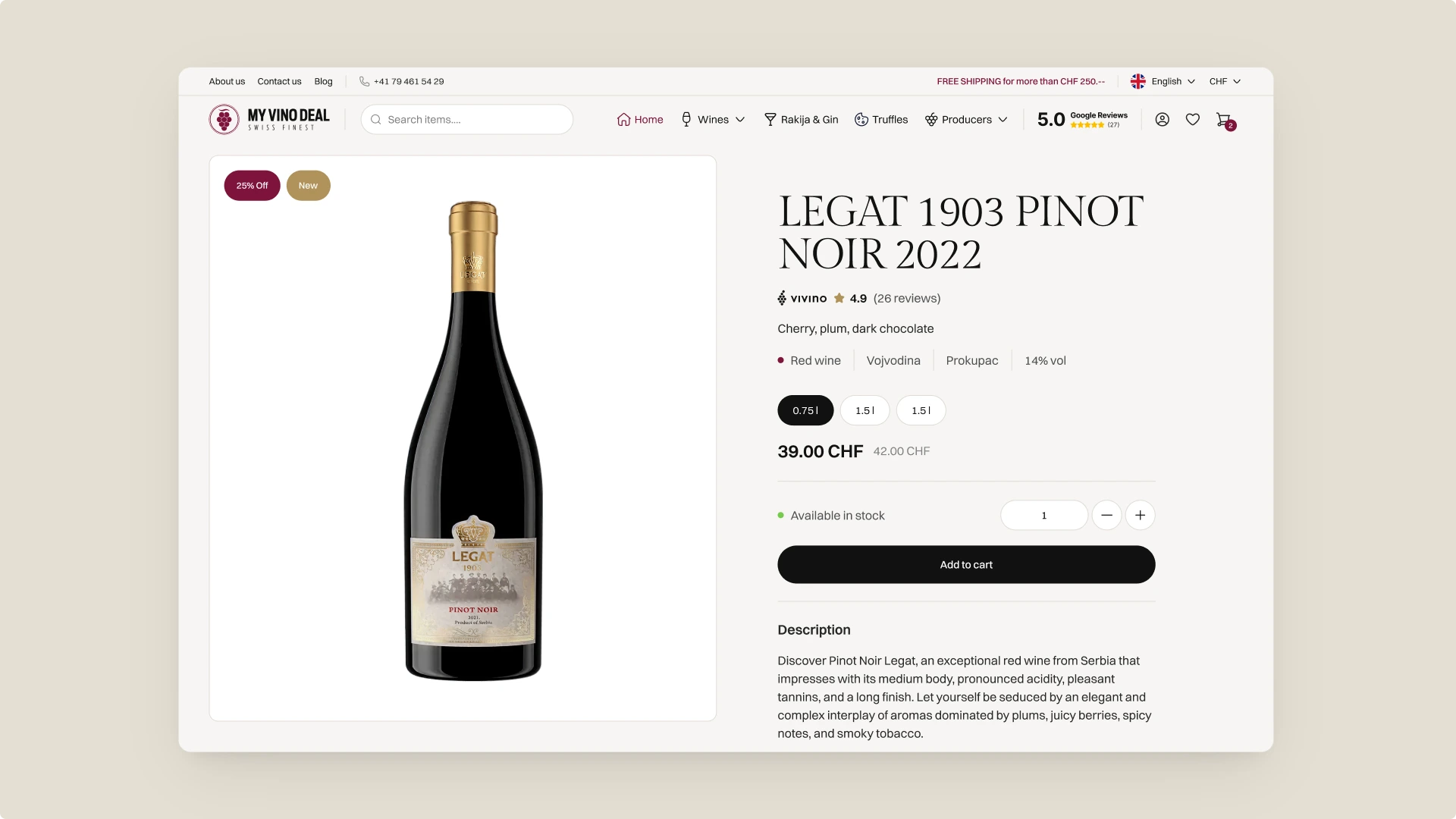
Task: Open the English language selector
Action: [1163, 81]
